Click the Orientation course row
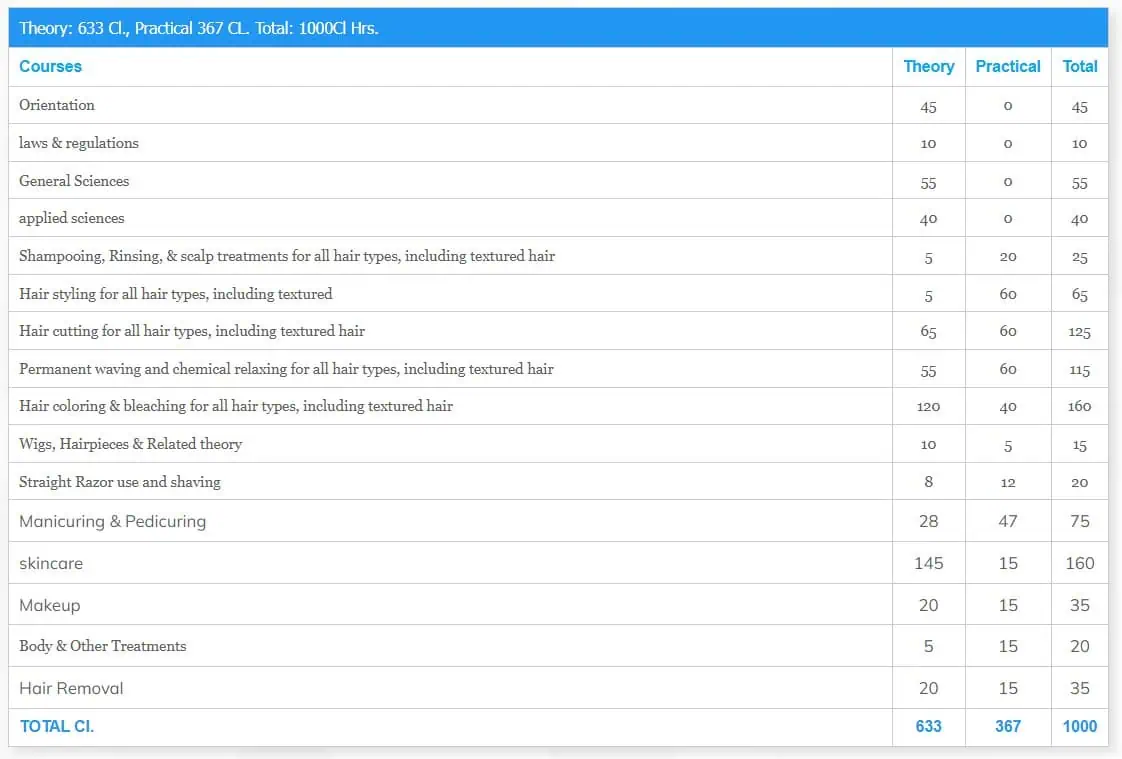 (x=57, y=105)
